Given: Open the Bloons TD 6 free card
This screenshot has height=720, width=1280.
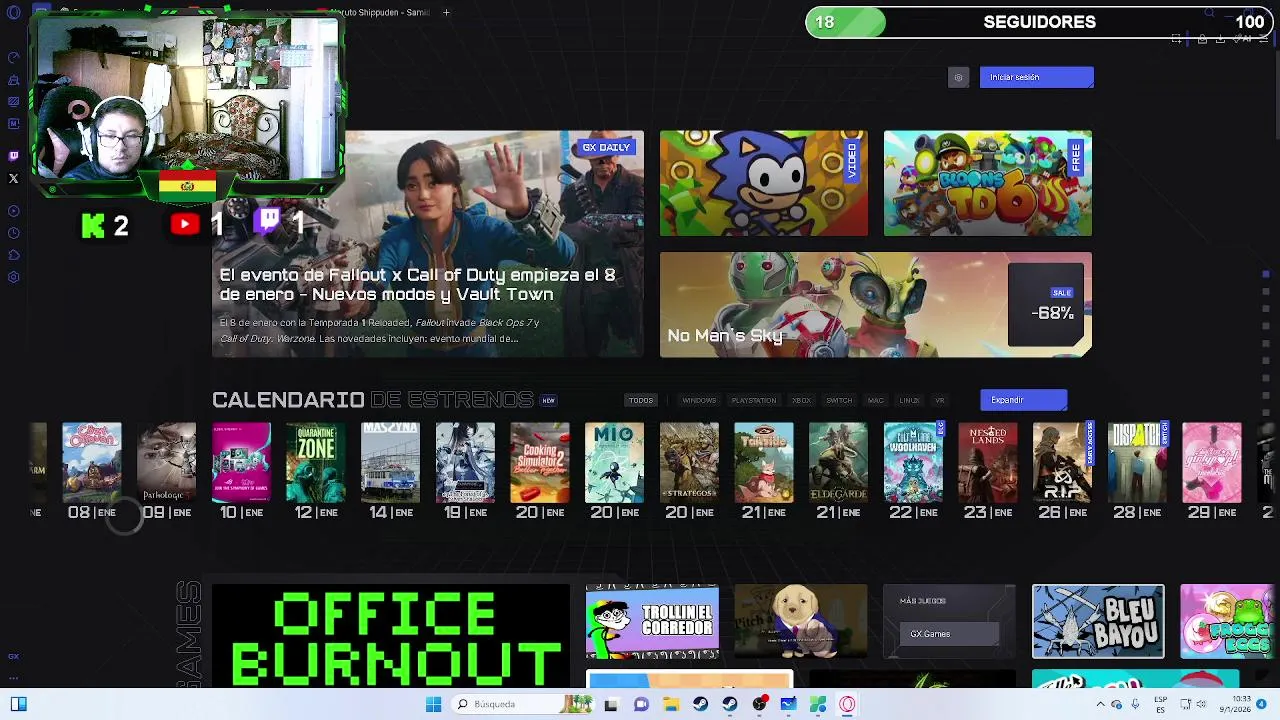Looking at the screenshot, I should (x=988, y=183).
